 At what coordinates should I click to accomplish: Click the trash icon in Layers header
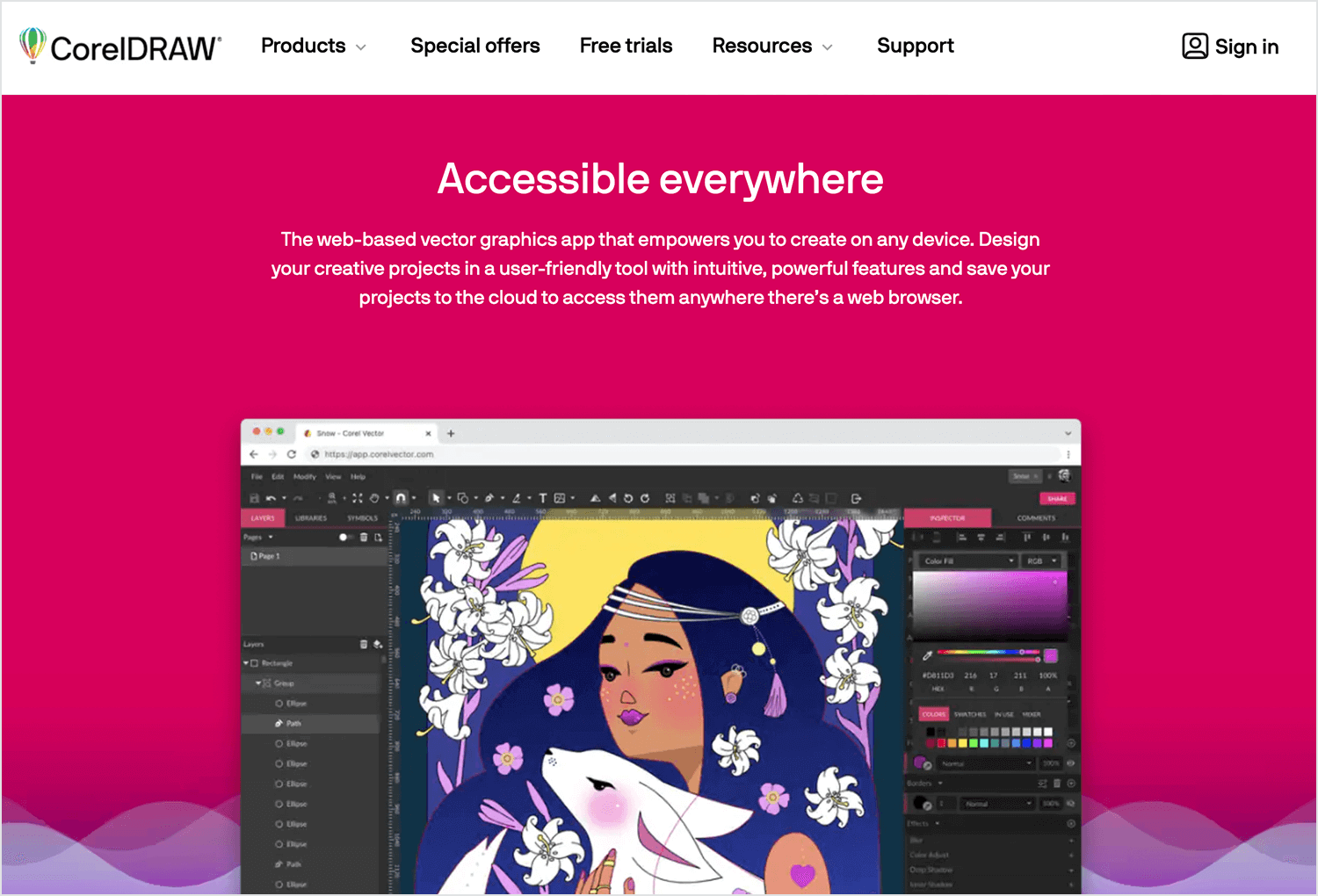point(364,644)
